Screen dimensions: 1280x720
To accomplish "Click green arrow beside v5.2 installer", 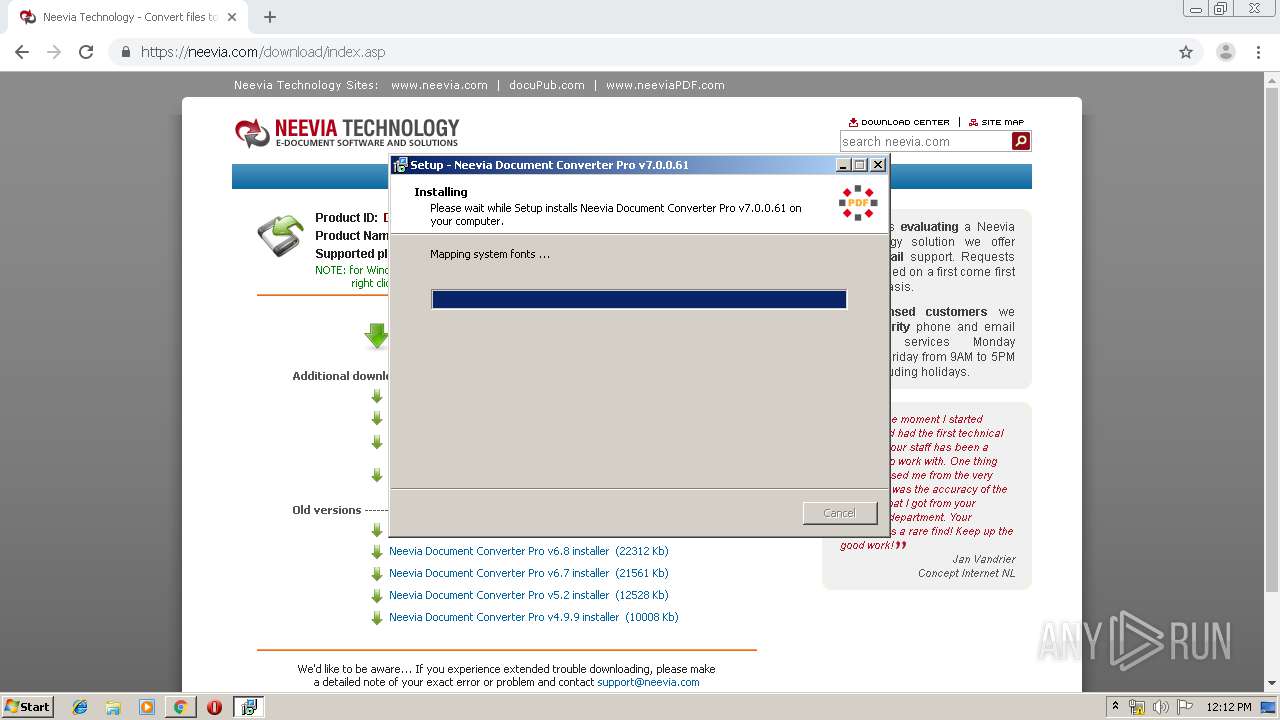I will [377, 596].
